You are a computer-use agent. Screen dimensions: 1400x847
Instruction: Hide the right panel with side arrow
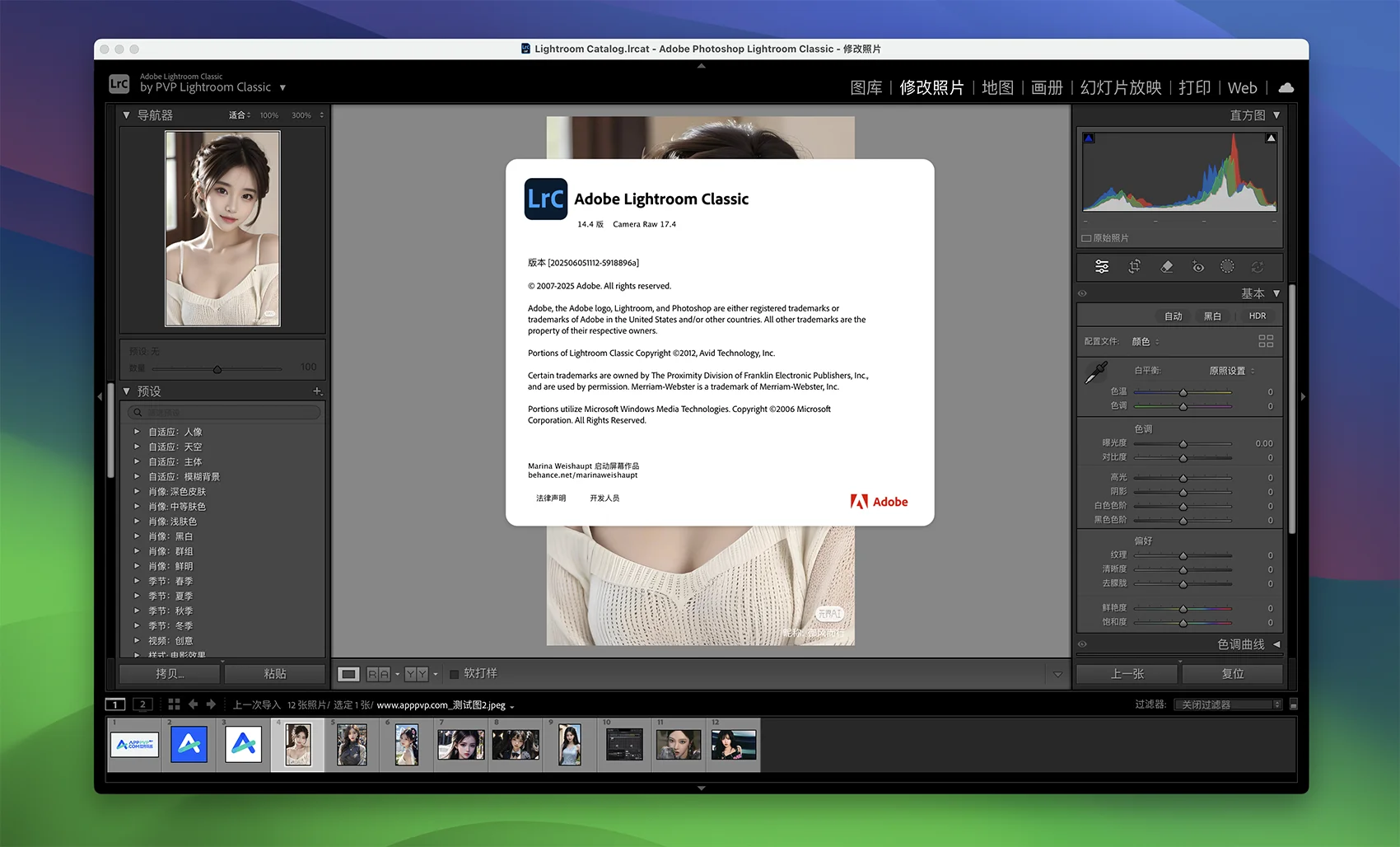[x=1303, y=396]
